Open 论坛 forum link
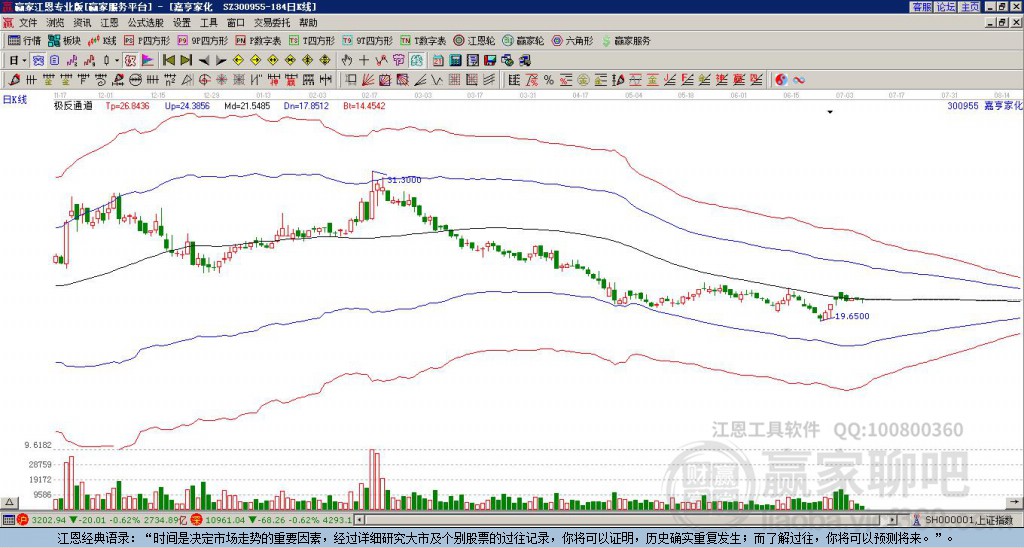Viewport: 1024px width, 548px height. point(945,7)
